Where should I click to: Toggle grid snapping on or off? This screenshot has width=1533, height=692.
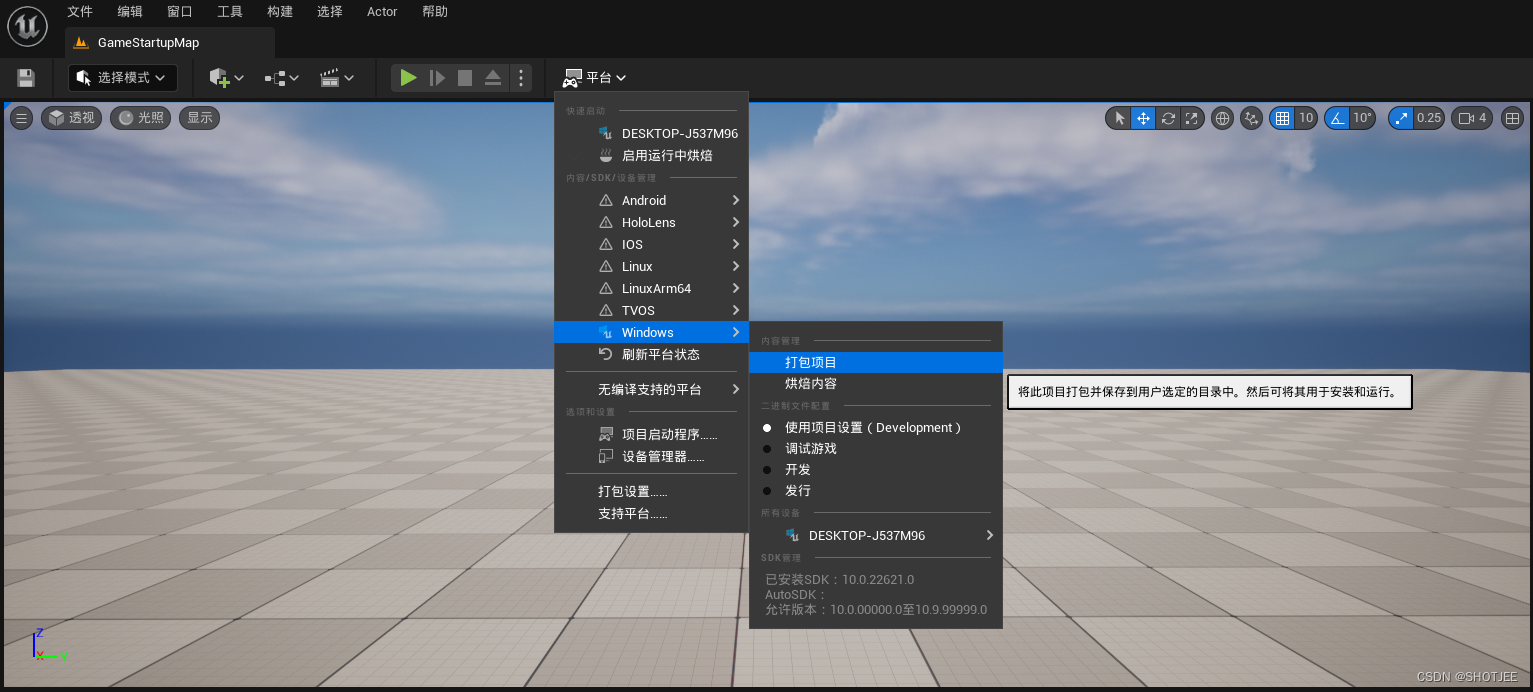1285,118
